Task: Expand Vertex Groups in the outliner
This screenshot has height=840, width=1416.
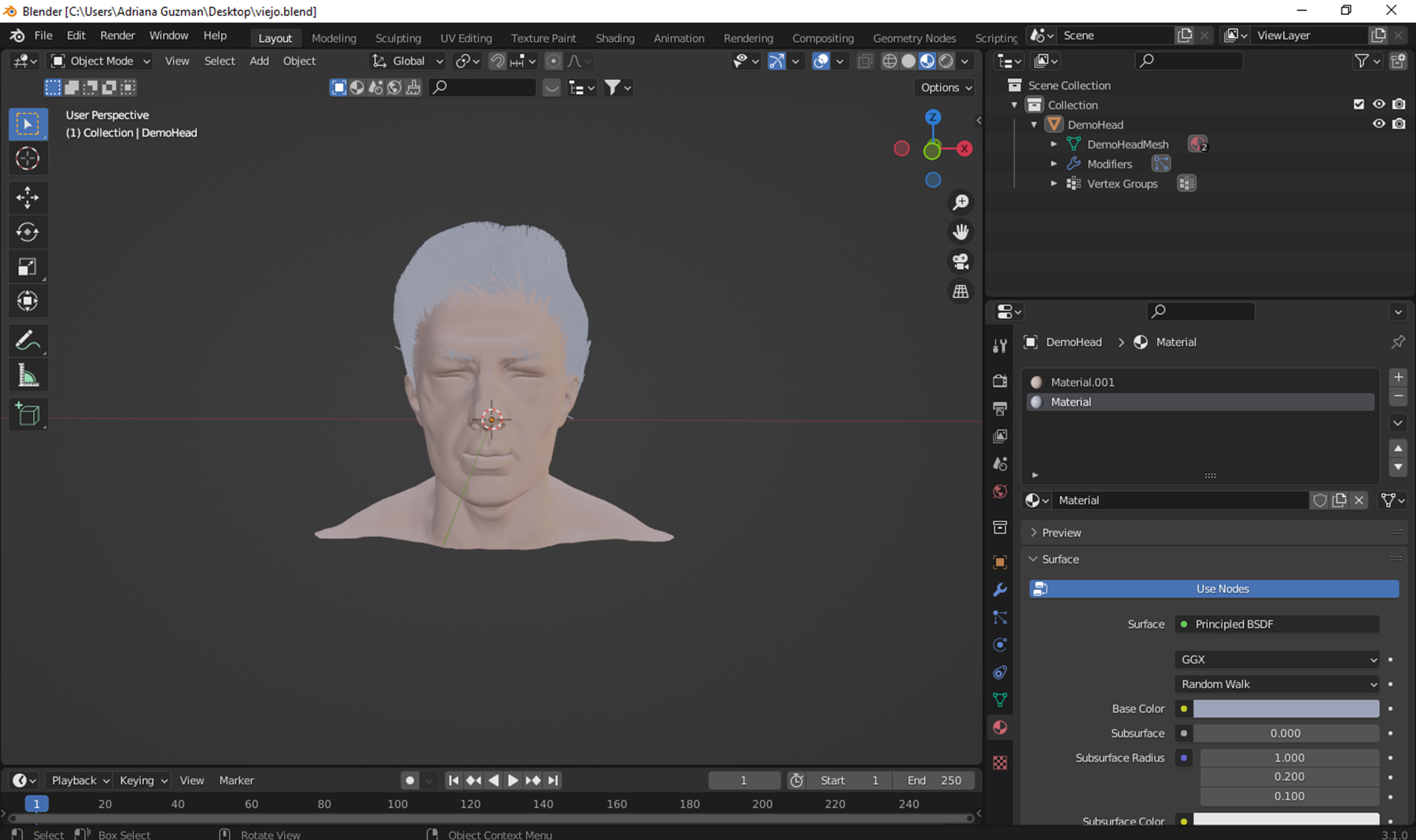Action: tap(1054, 183)
